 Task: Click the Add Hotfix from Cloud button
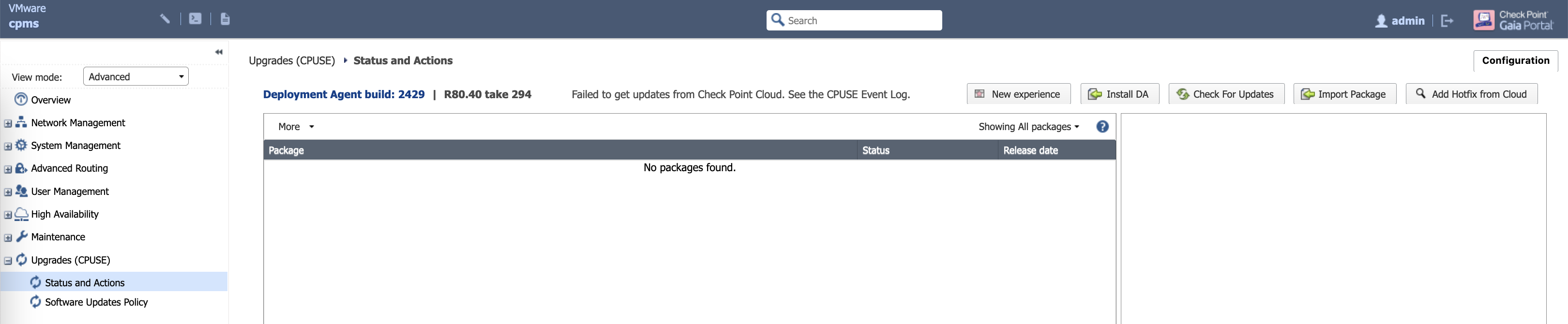click(x=1471, y=94)
